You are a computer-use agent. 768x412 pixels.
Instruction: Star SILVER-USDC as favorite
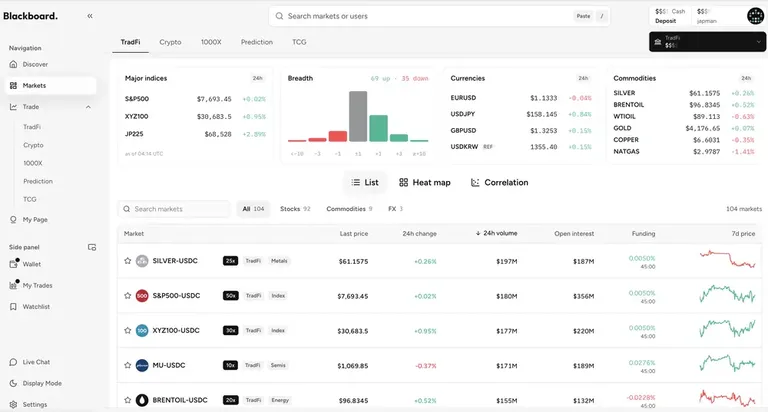128,261
